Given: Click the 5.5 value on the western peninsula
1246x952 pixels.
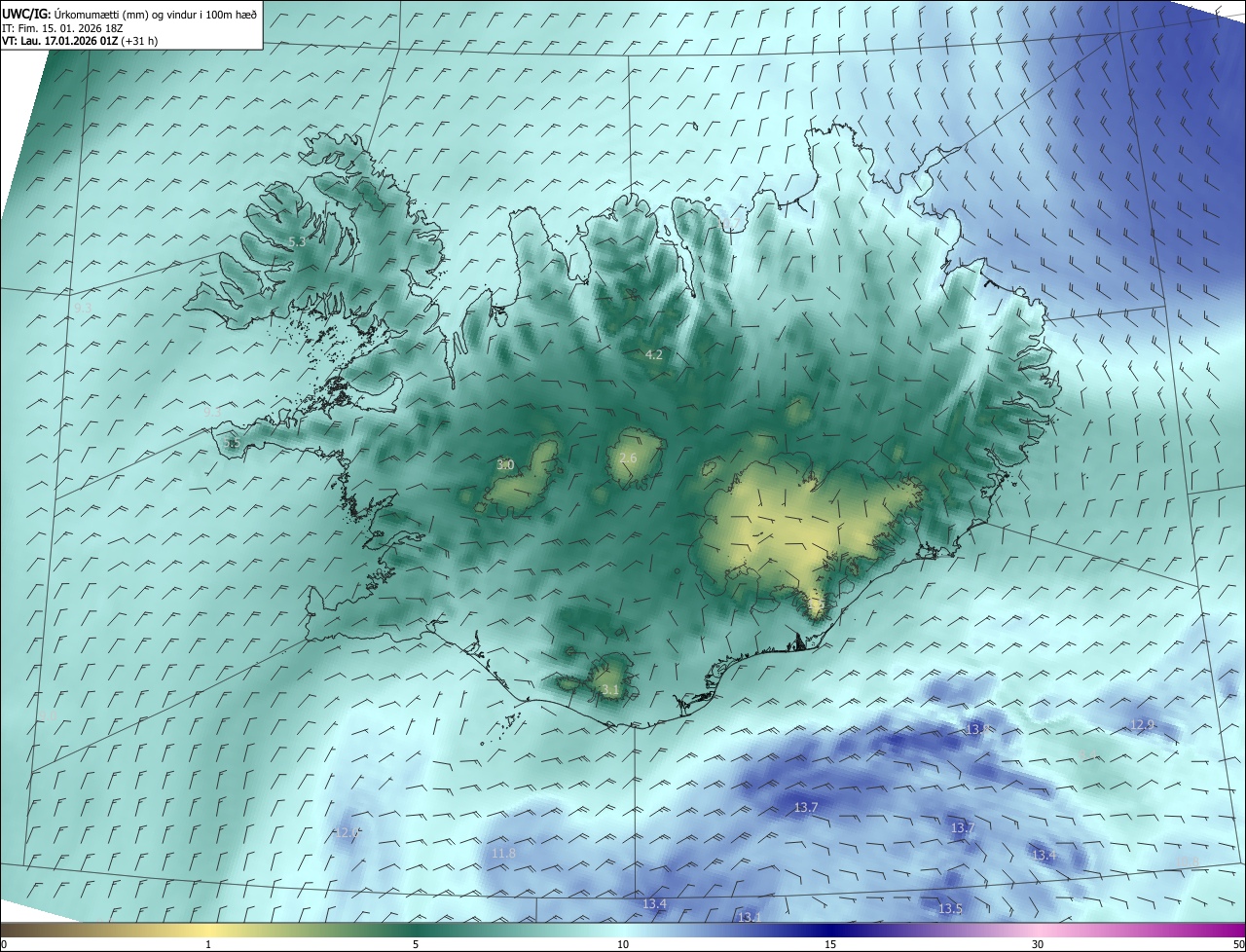Looking at the screenshot, I should click(232, 444).
